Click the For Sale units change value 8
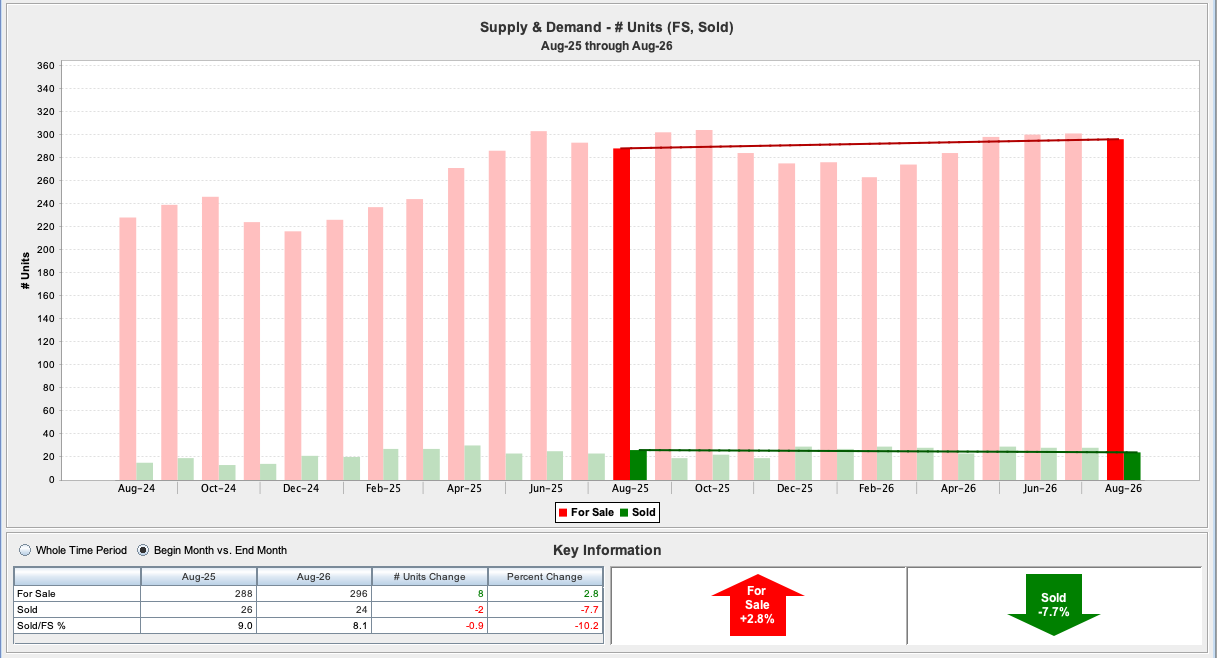Viewport: 1217px width, 658px height. [x=430, y=593]
